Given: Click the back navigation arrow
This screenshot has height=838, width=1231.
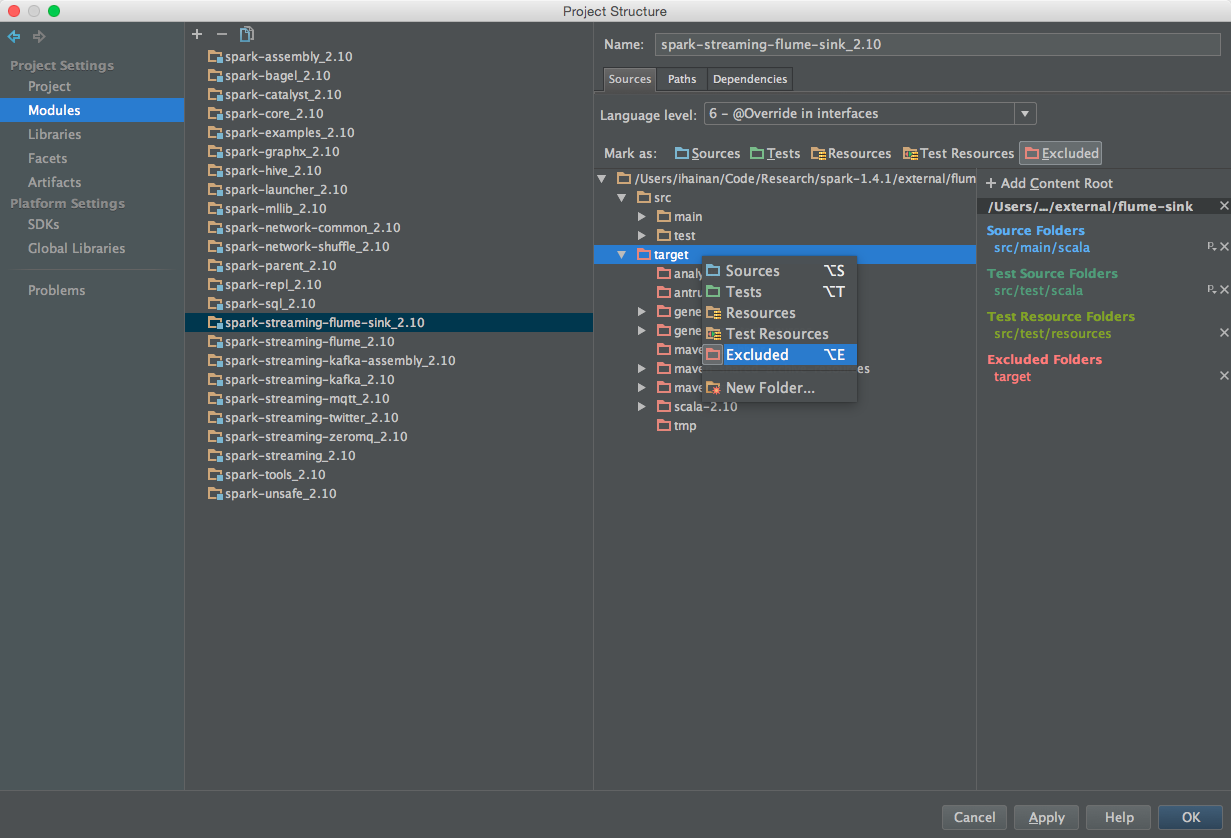Looking at the screenshot, I should (x=14, y=37).
